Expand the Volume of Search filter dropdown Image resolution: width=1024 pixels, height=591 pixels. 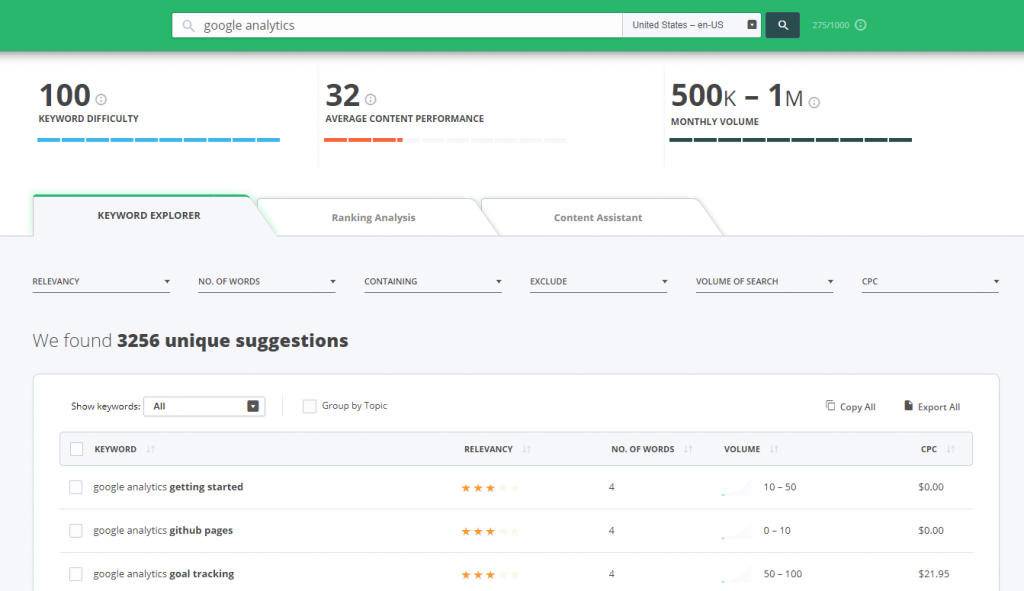pos(765,281)
